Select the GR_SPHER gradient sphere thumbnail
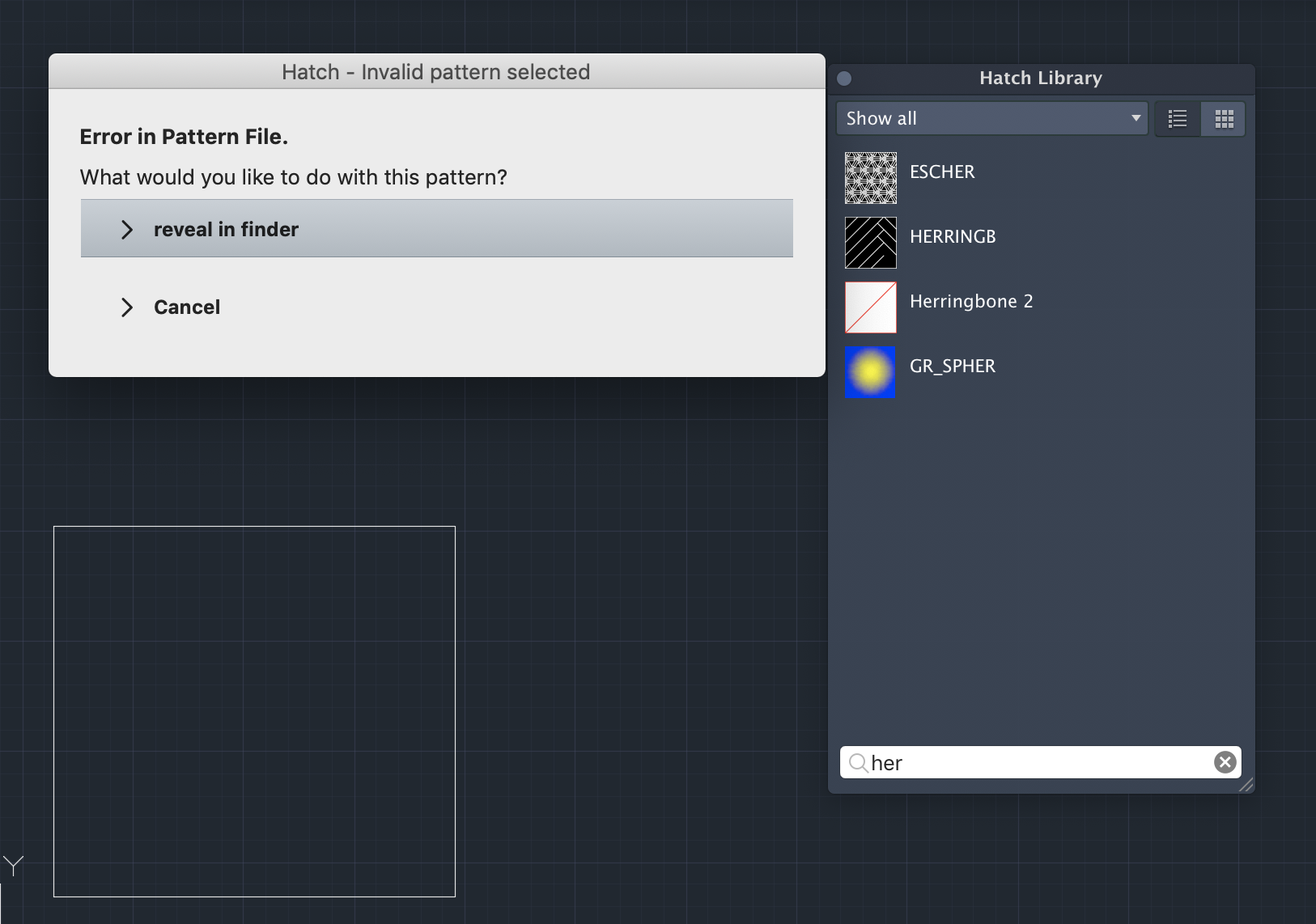 coord(870,371)
